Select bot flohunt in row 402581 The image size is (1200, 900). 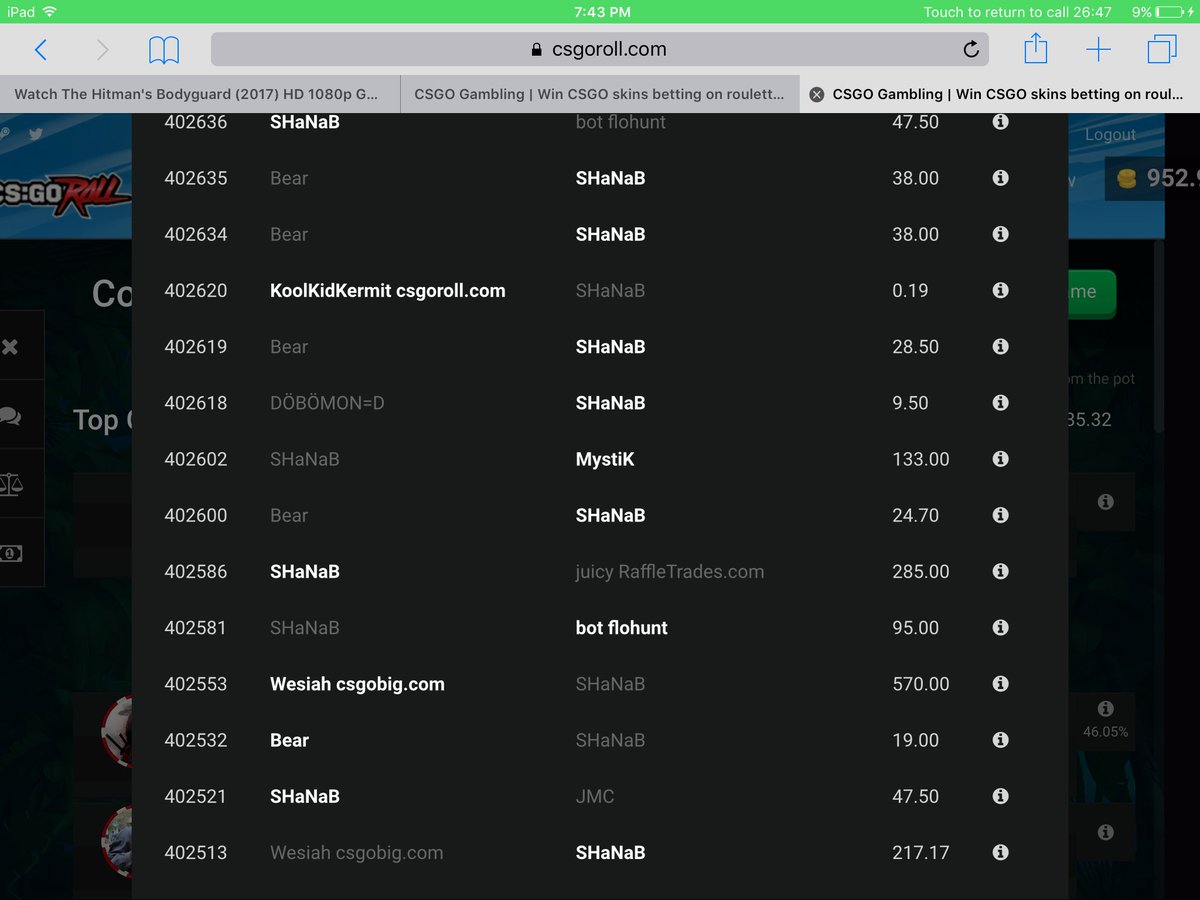(x=622, y=628)
